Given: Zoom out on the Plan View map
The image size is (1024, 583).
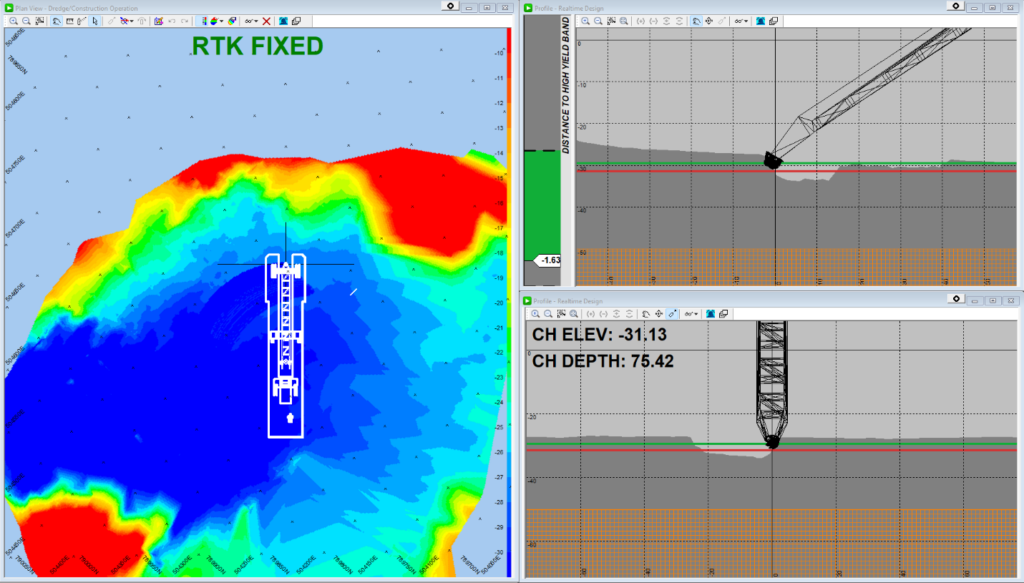Looking at the screenshot, I should point(26,21).
